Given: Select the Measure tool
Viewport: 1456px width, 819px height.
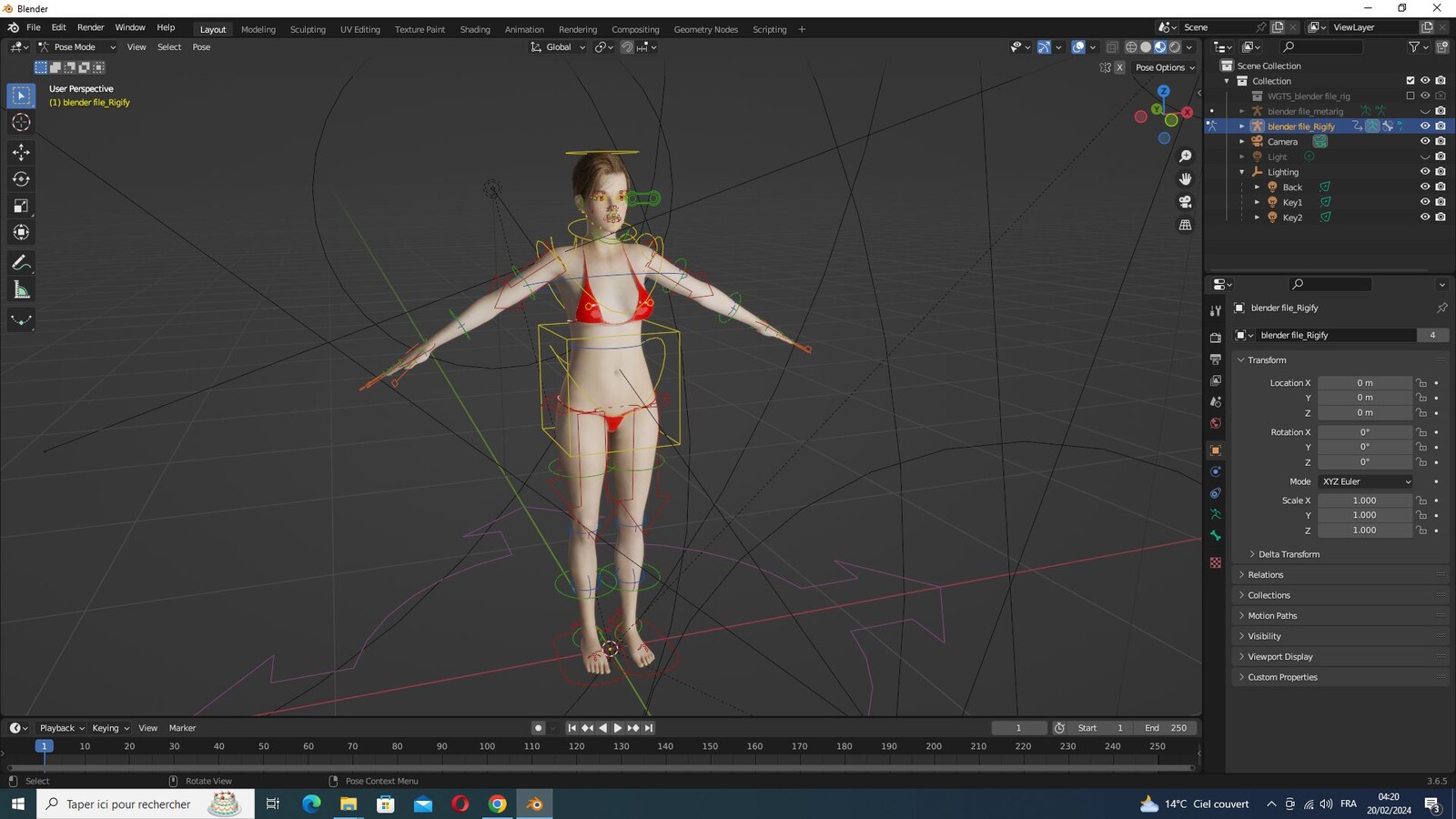Looking at the screenshot, I should pyautogui.click(x=21, y=290).
